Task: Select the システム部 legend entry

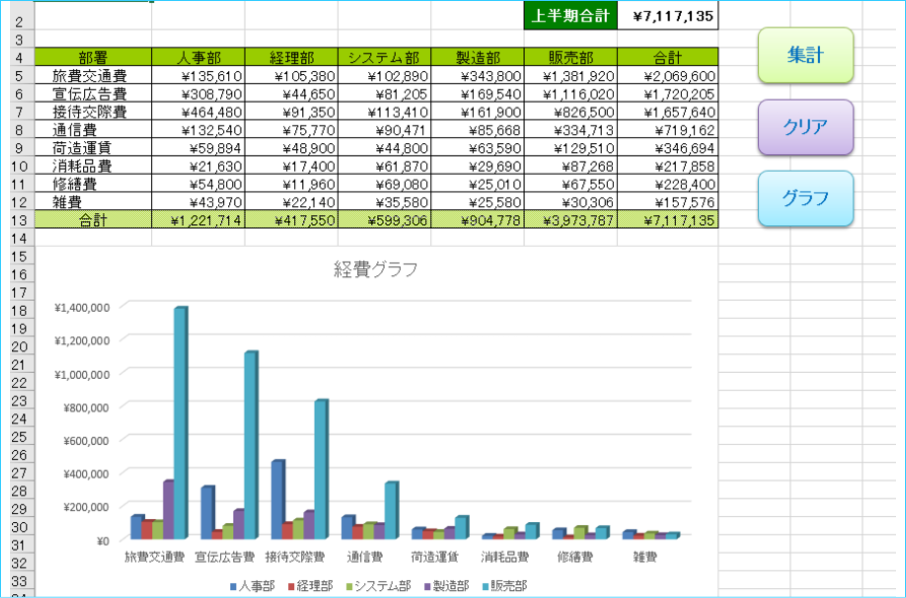Action: (378, 585)
